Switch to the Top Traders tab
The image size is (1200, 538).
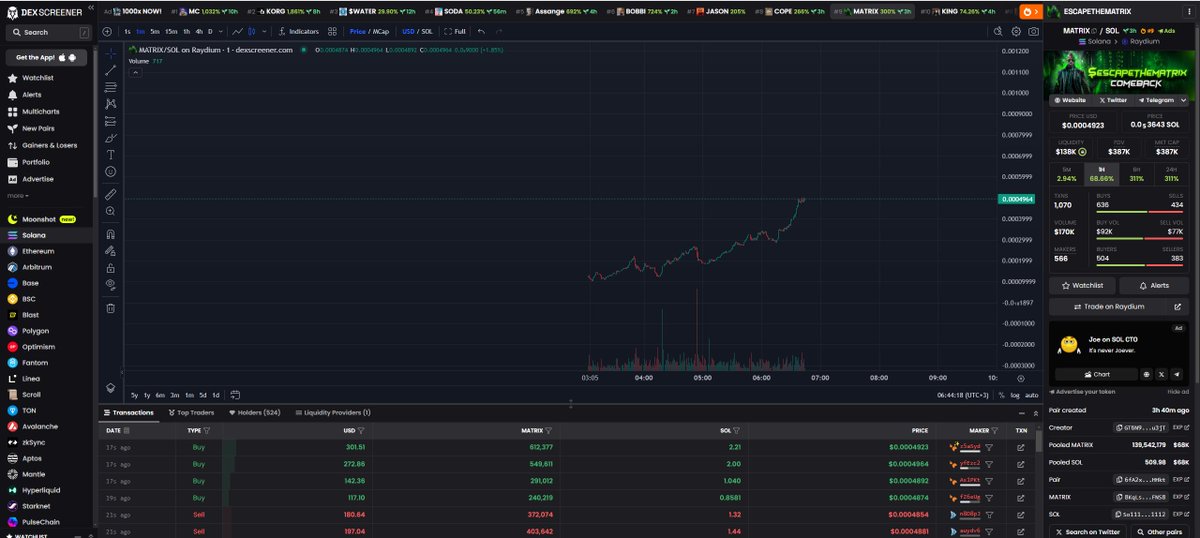click(191, 412)
